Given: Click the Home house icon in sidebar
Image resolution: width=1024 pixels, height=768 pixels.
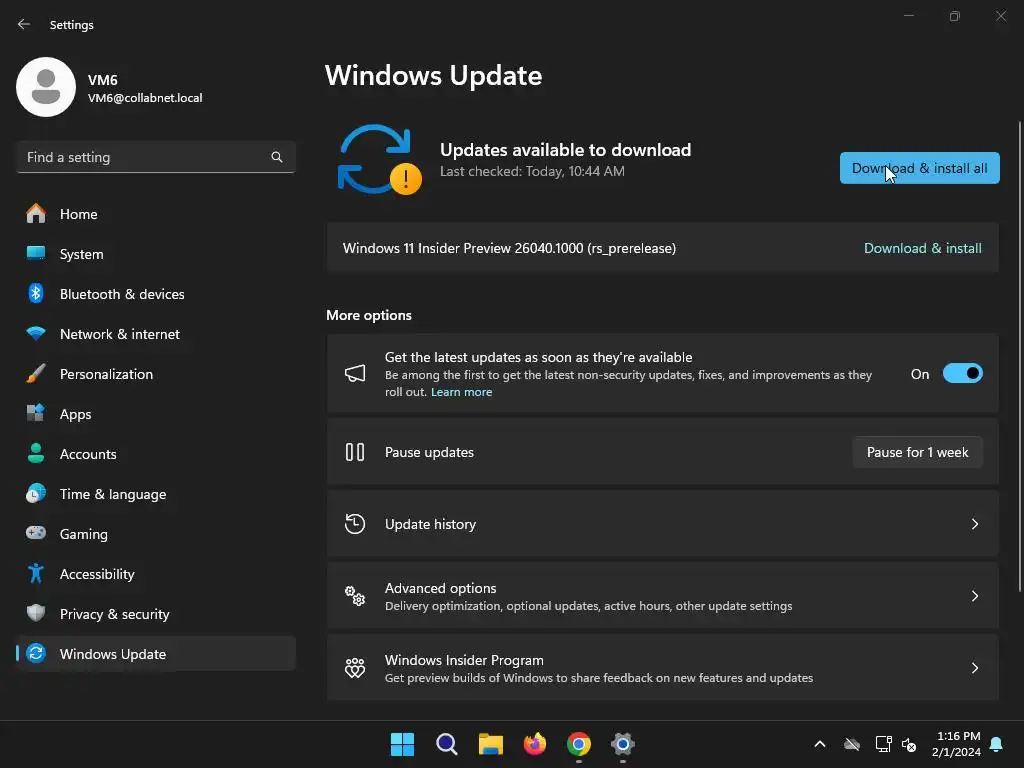Looking at the screenshot, I should [36, 214].
